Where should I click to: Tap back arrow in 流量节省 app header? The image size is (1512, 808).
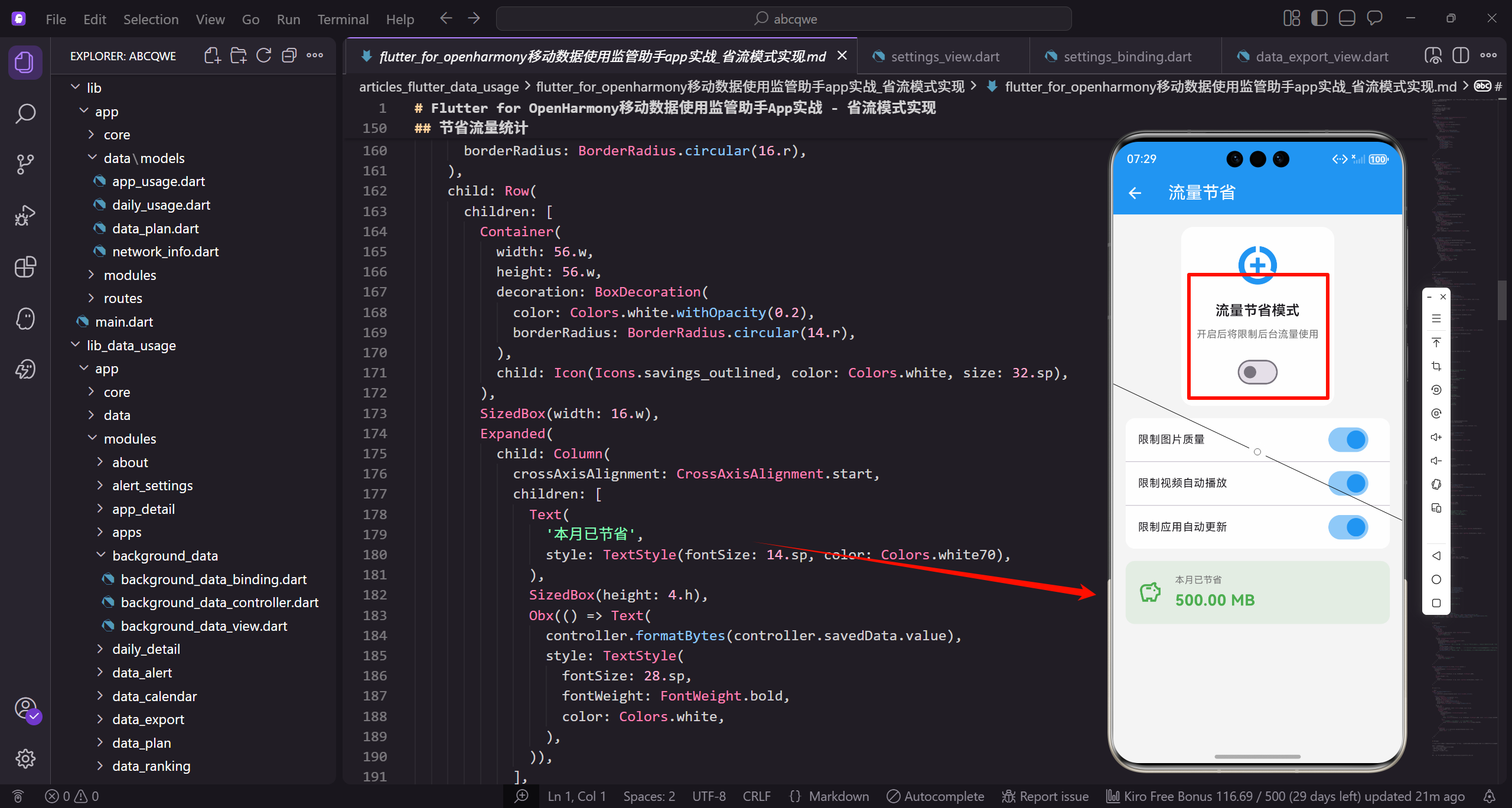(1135, 193)
